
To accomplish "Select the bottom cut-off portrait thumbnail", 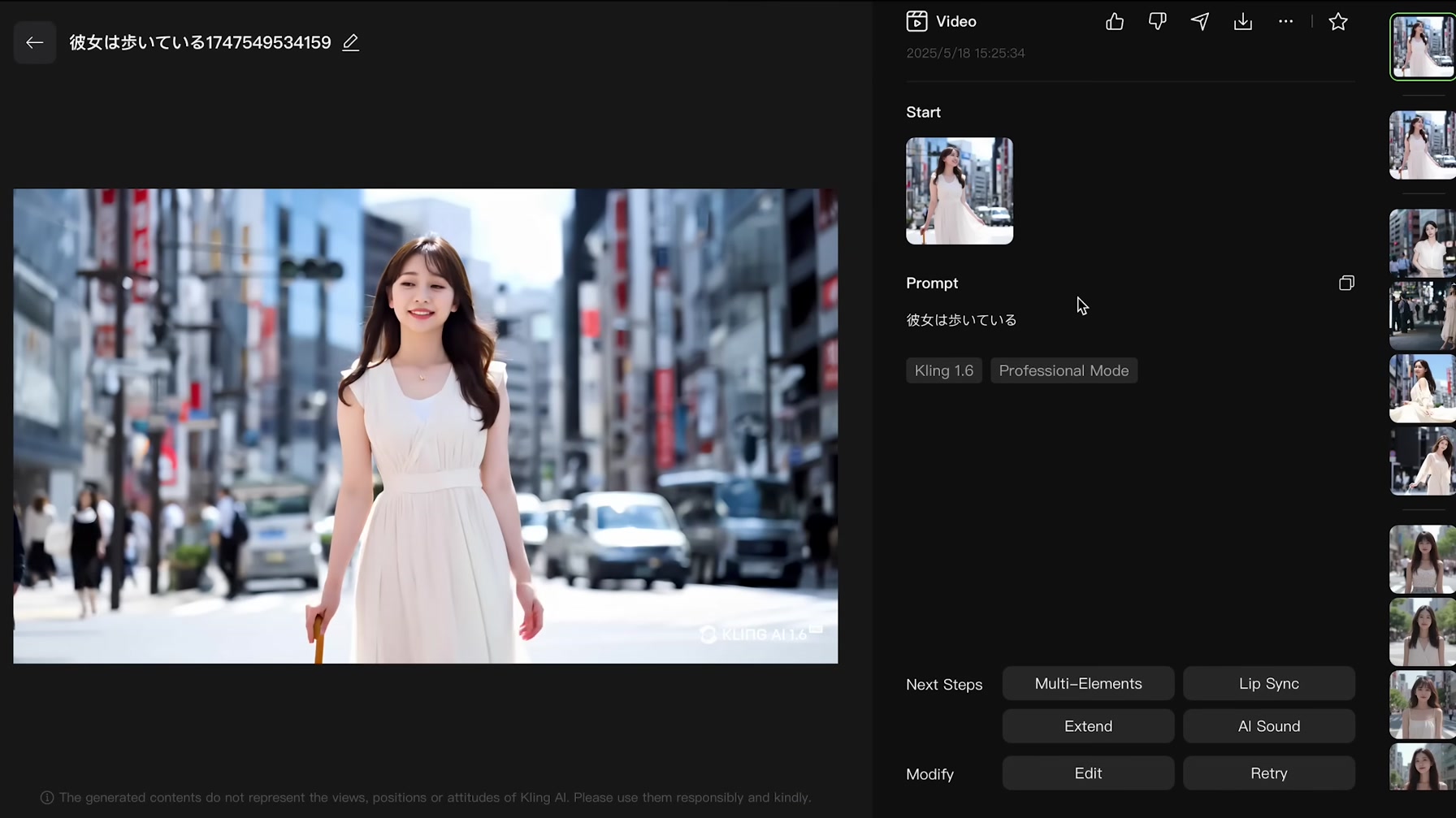I will [1422, 766].
